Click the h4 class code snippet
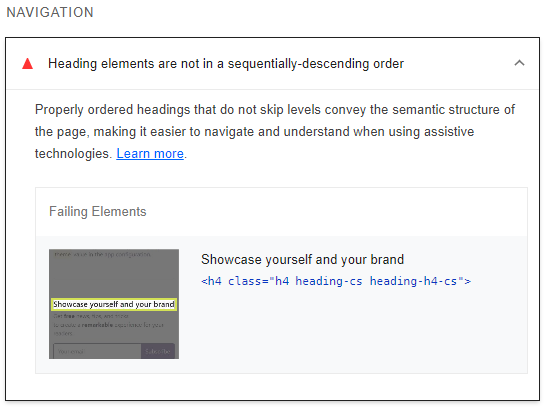 (x=336, y=281)
